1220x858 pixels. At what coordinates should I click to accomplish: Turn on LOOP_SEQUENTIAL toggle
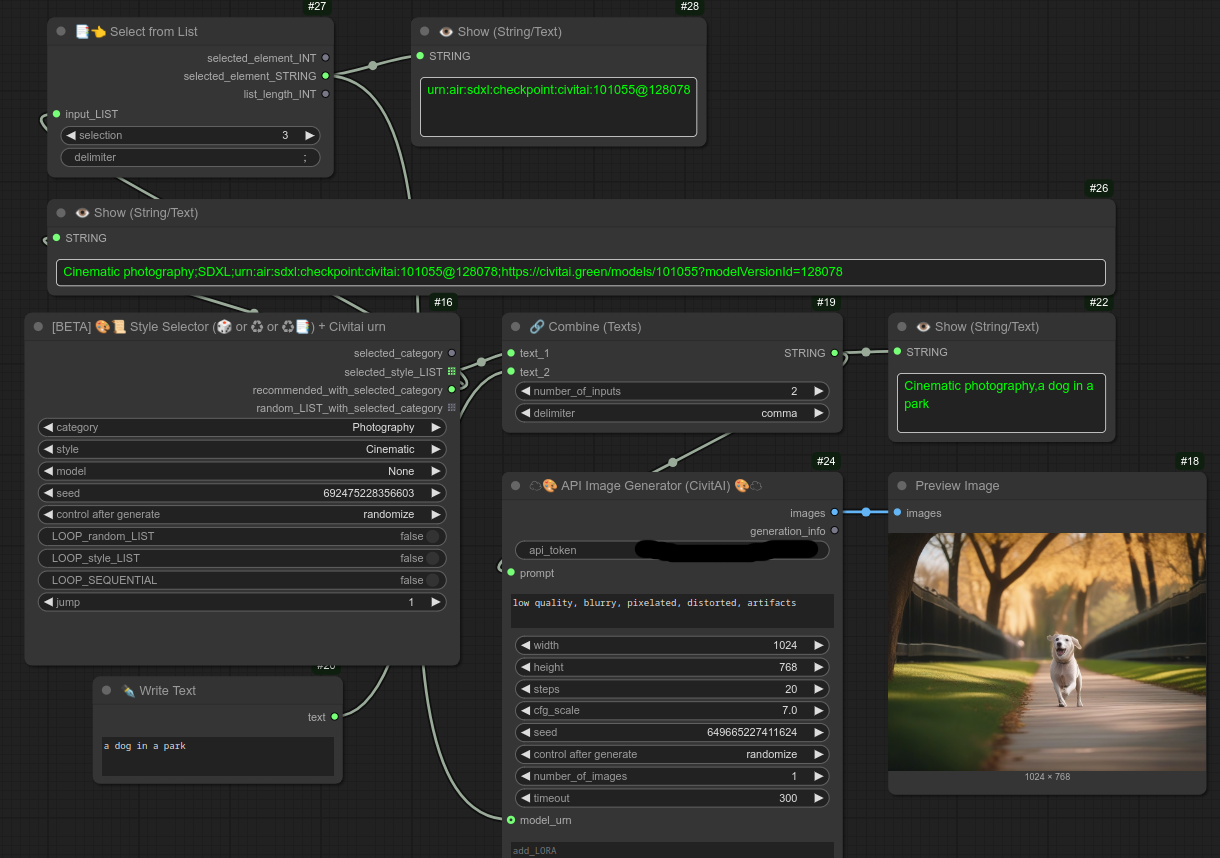tap(433, 581)
